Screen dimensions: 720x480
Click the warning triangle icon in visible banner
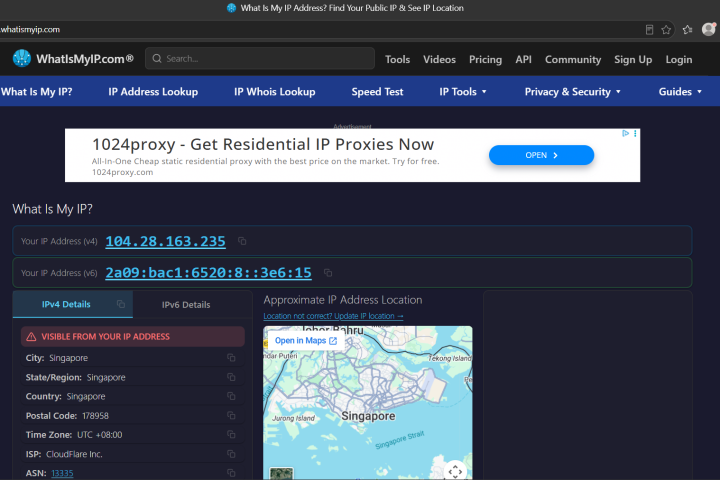[x=31, y=337]
